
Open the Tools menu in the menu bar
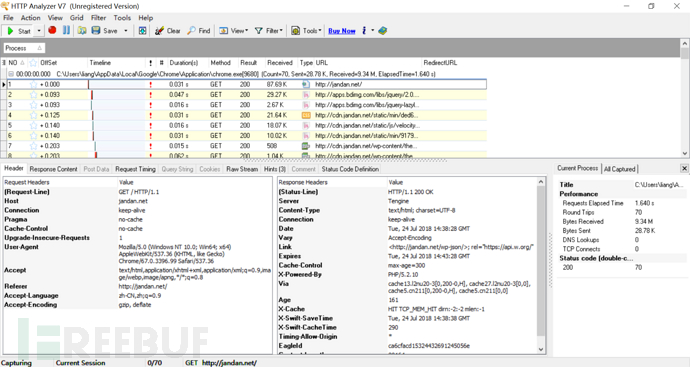[122, 18]
